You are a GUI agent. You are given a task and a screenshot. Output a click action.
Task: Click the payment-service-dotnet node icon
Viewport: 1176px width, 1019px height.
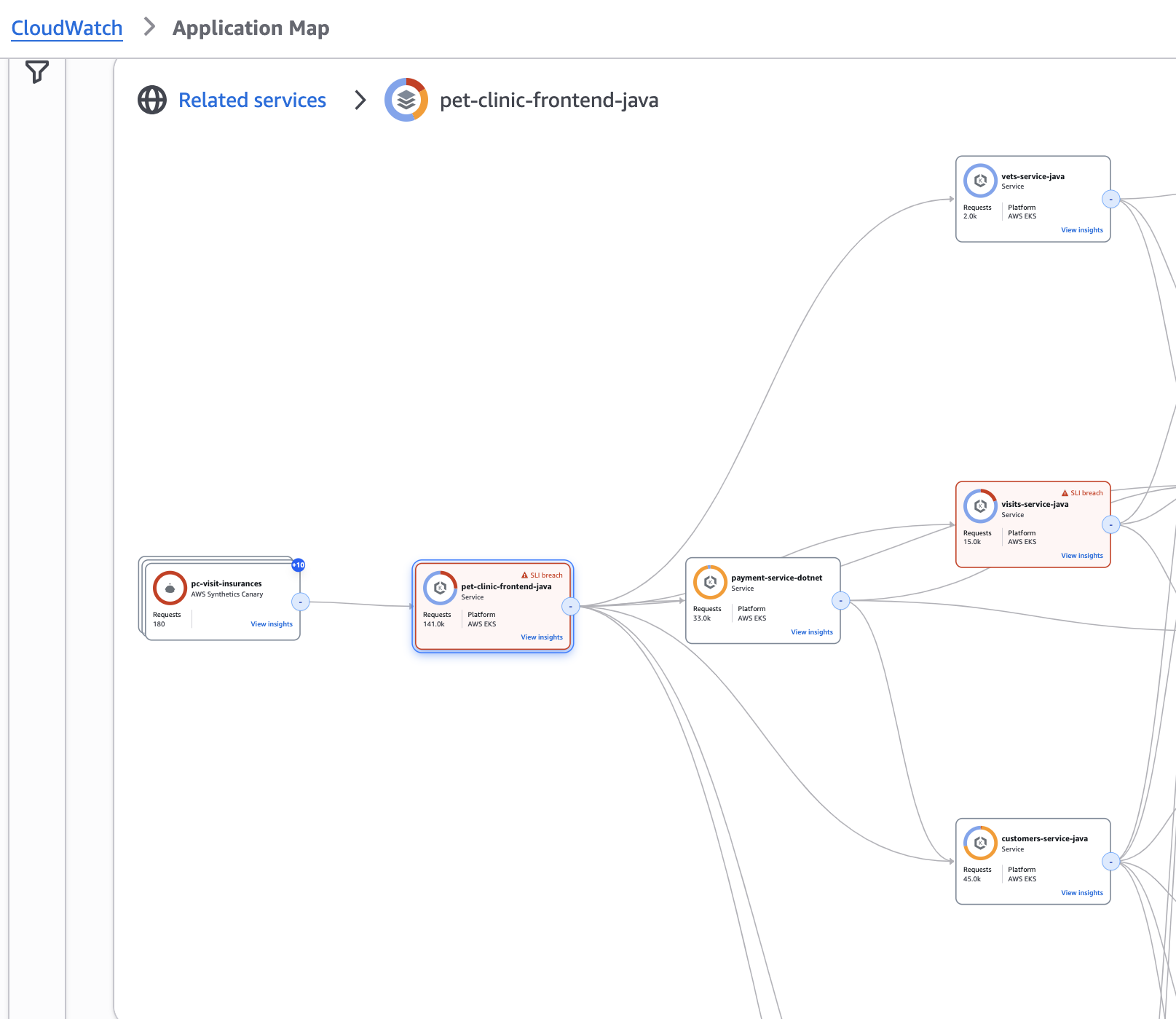point(710,582)
